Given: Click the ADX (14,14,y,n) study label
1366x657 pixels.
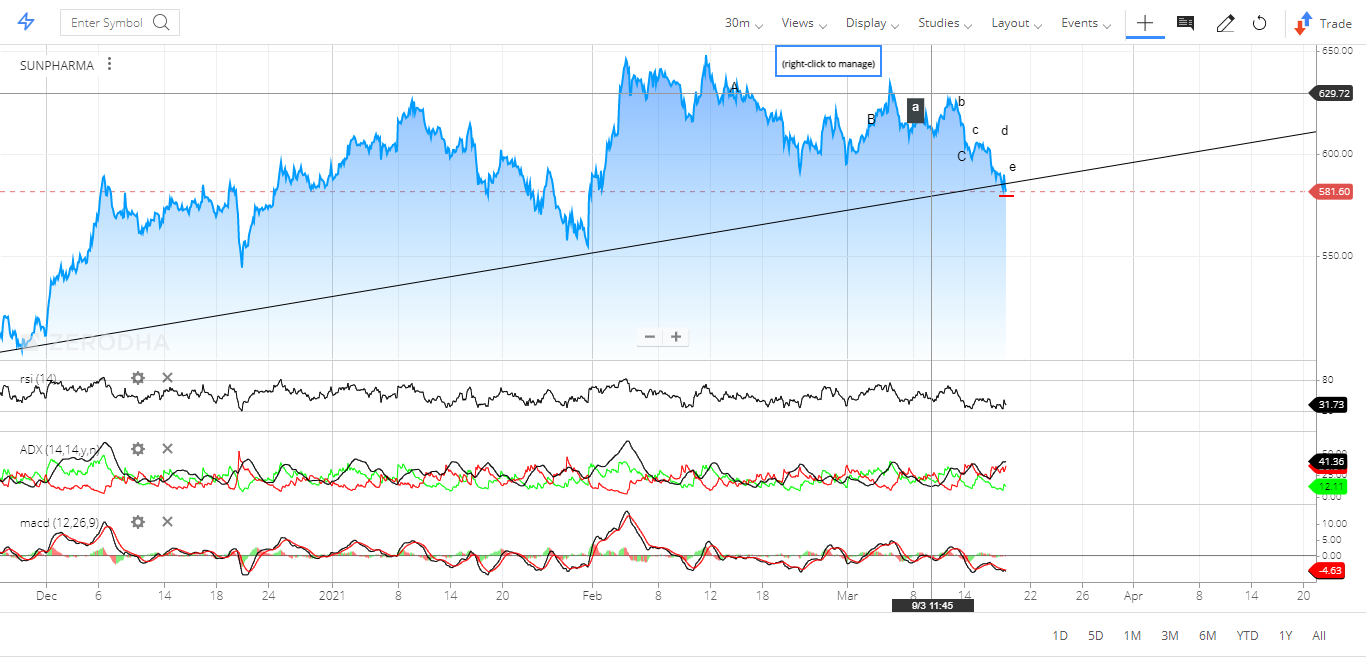Looking at the screenshot, I should [59, 450].
